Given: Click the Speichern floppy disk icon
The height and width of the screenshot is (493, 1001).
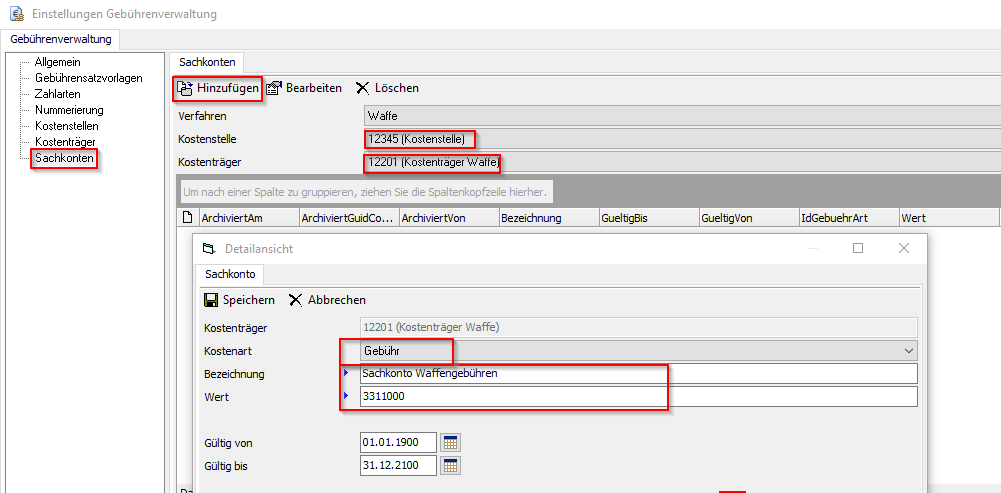Looking at the screenshot, I should pyautogui.click(x=211, y=300).
